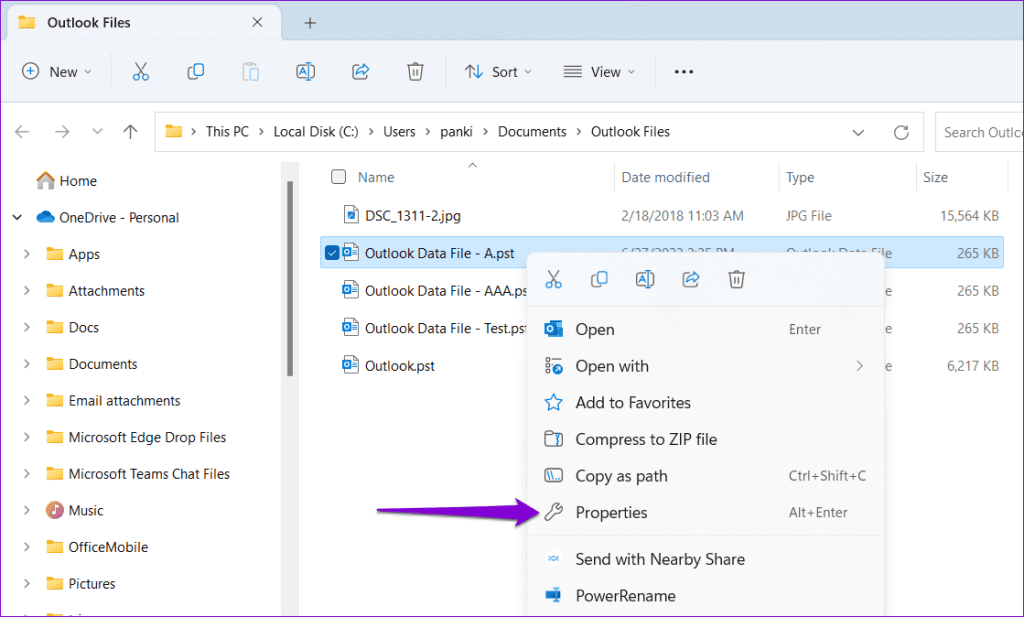Open the recent locations dropdown arrow

(x=97, y=132)
